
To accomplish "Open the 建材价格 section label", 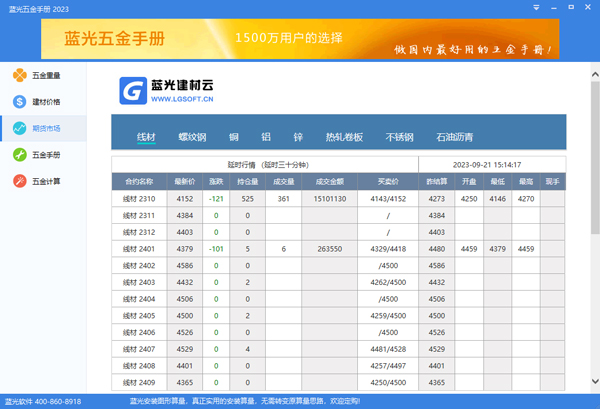I will pyautogui.click(x=46, y=102).
